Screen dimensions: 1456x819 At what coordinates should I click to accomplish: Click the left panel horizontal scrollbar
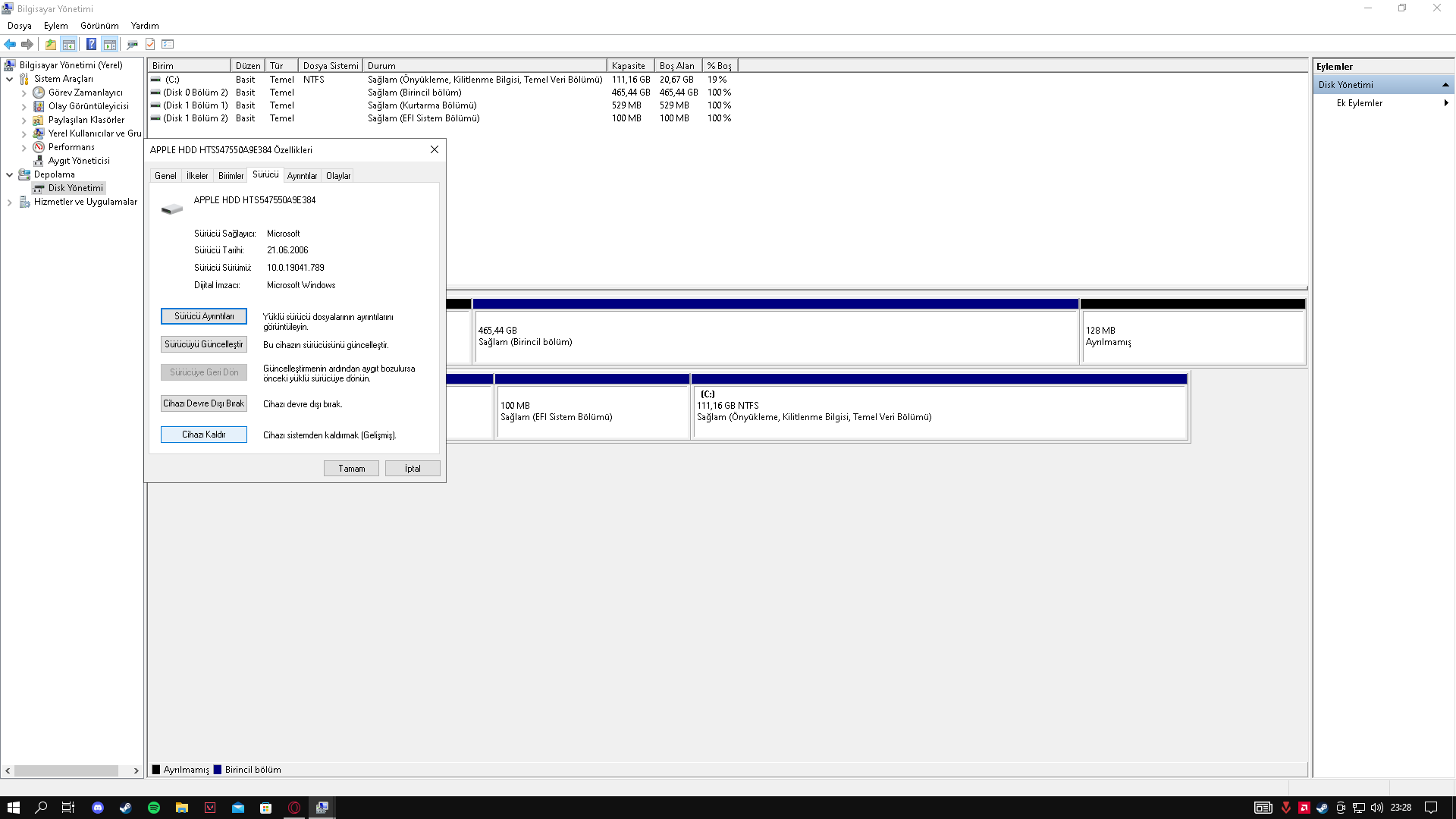pyautogui.click(x=66, y=770)
